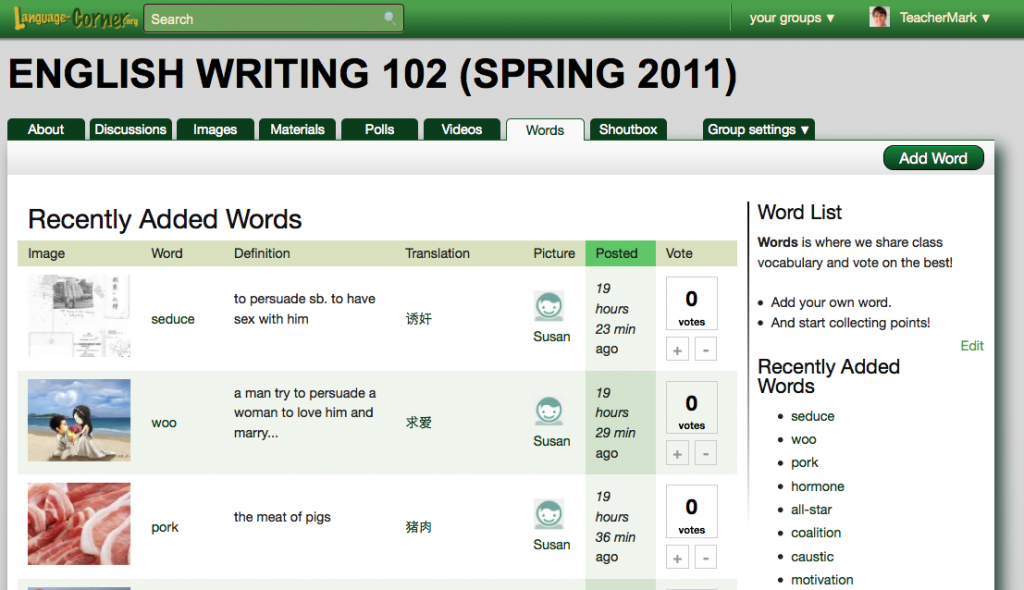Click the Edit link in Word List
This screenshot has height=590, width=1024.
pos(971,346)
